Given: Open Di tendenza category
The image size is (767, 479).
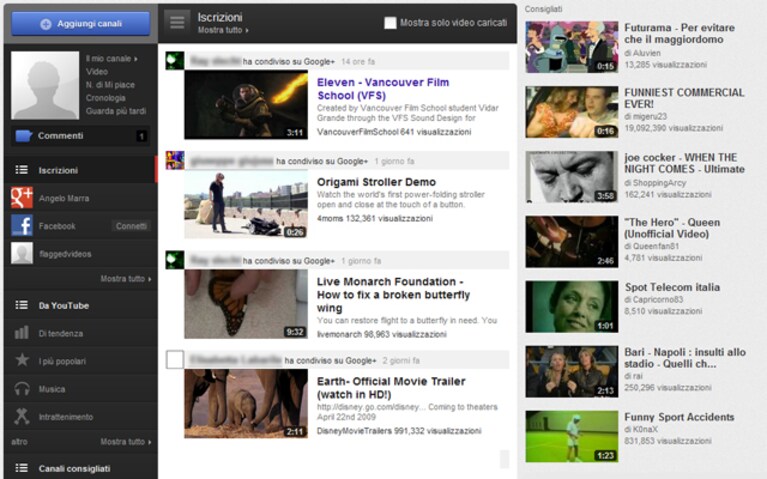Looking at the screenshot, I should click(x=61, y=333).
